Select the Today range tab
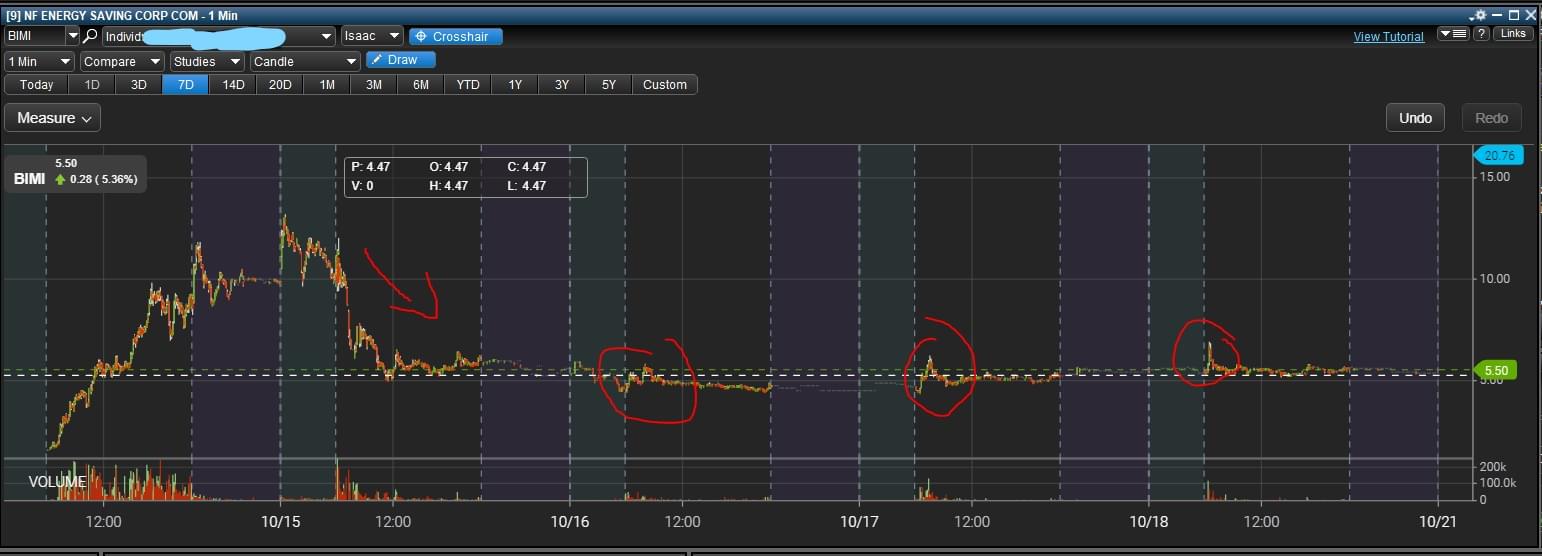Image resolution: width=1542 pixels, height=556 pixels. [37, 85]
